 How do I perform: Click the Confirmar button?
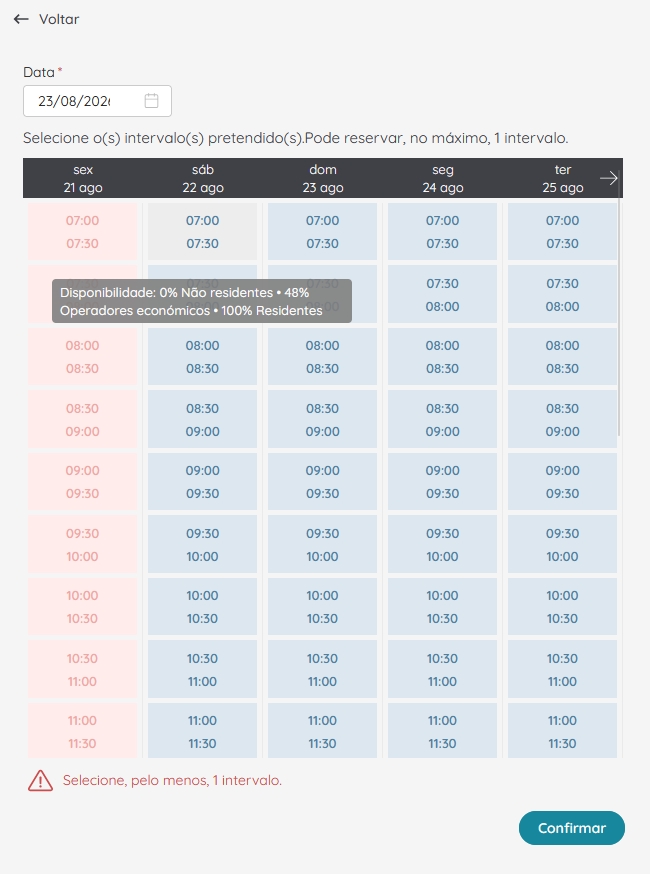tap(571, 828)
